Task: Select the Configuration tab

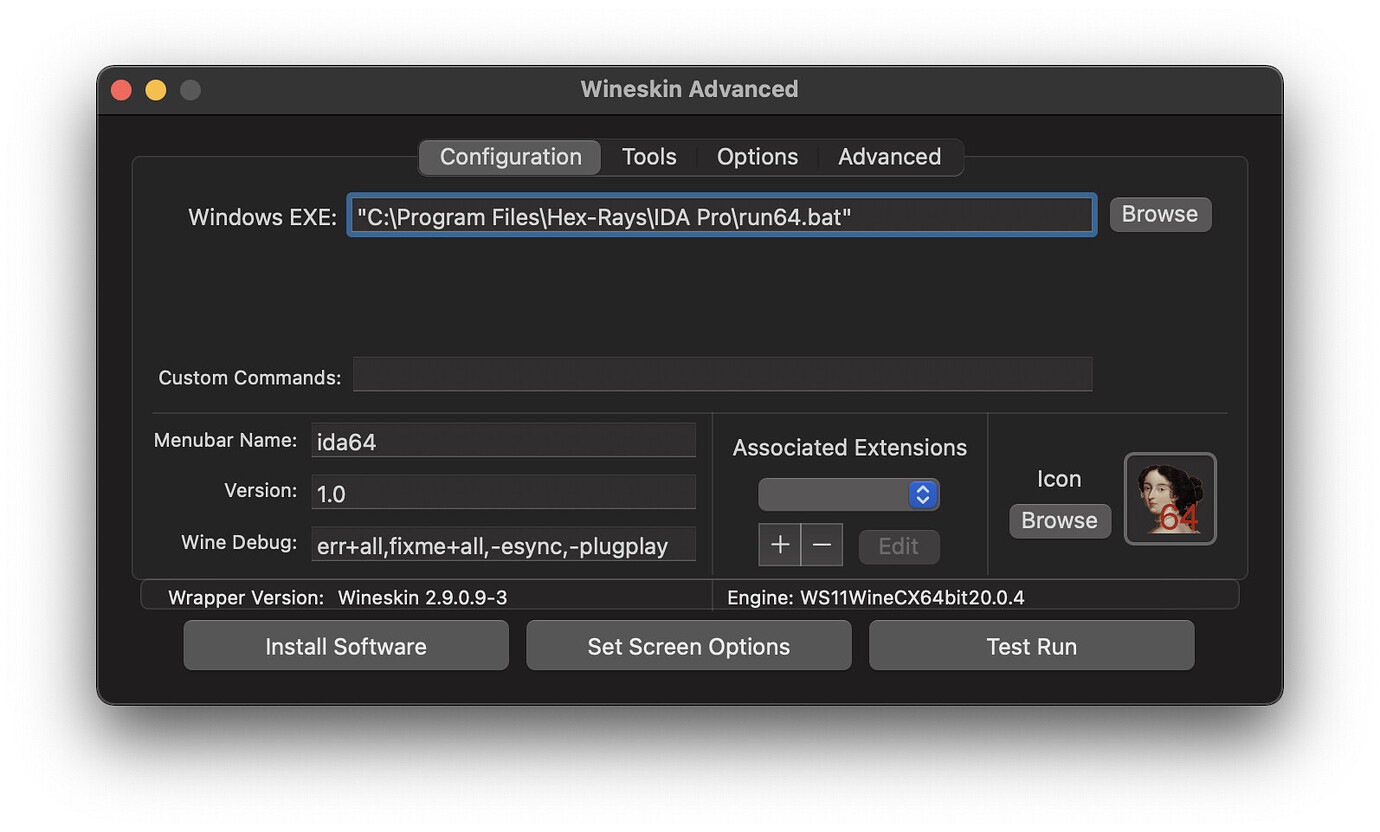Action: (x=510, y=156)
